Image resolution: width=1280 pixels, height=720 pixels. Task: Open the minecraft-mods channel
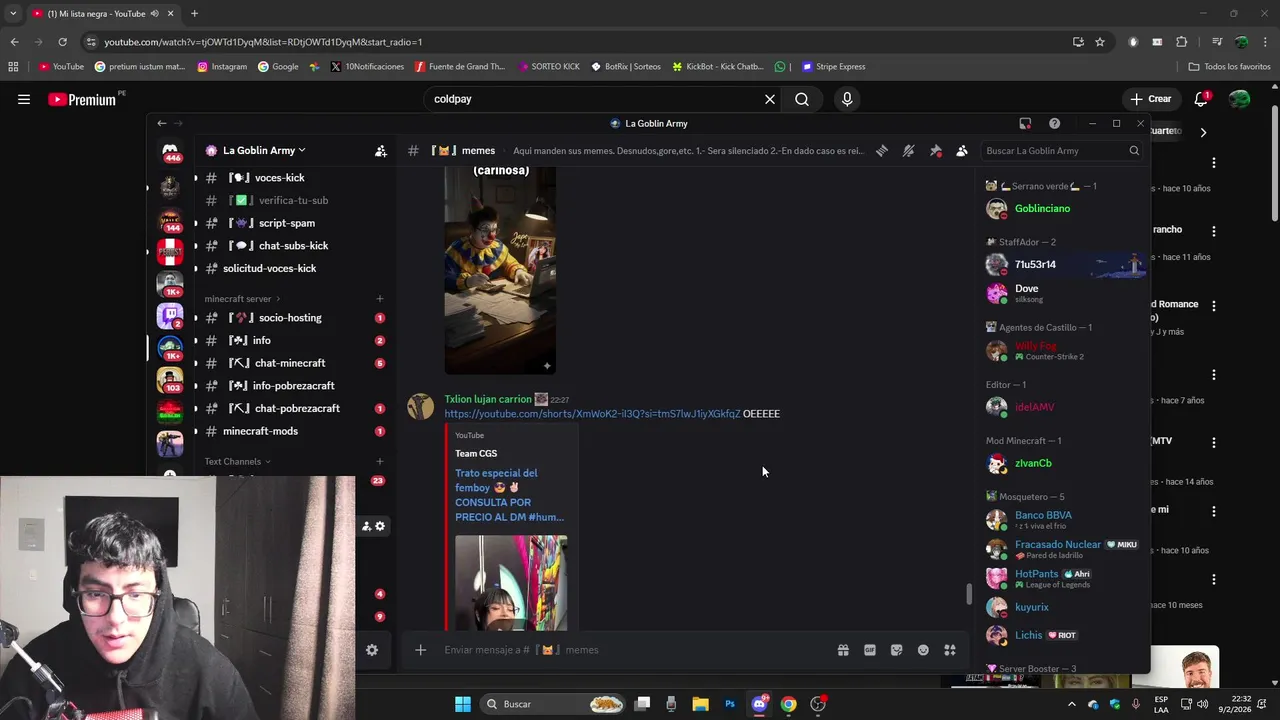click(x=260, y=431)
